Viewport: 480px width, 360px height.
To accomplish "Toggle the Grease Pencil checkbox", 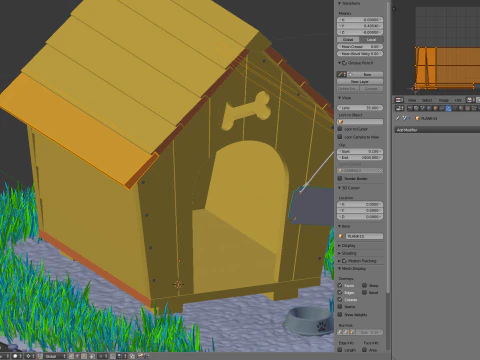I will coord(344,63).
